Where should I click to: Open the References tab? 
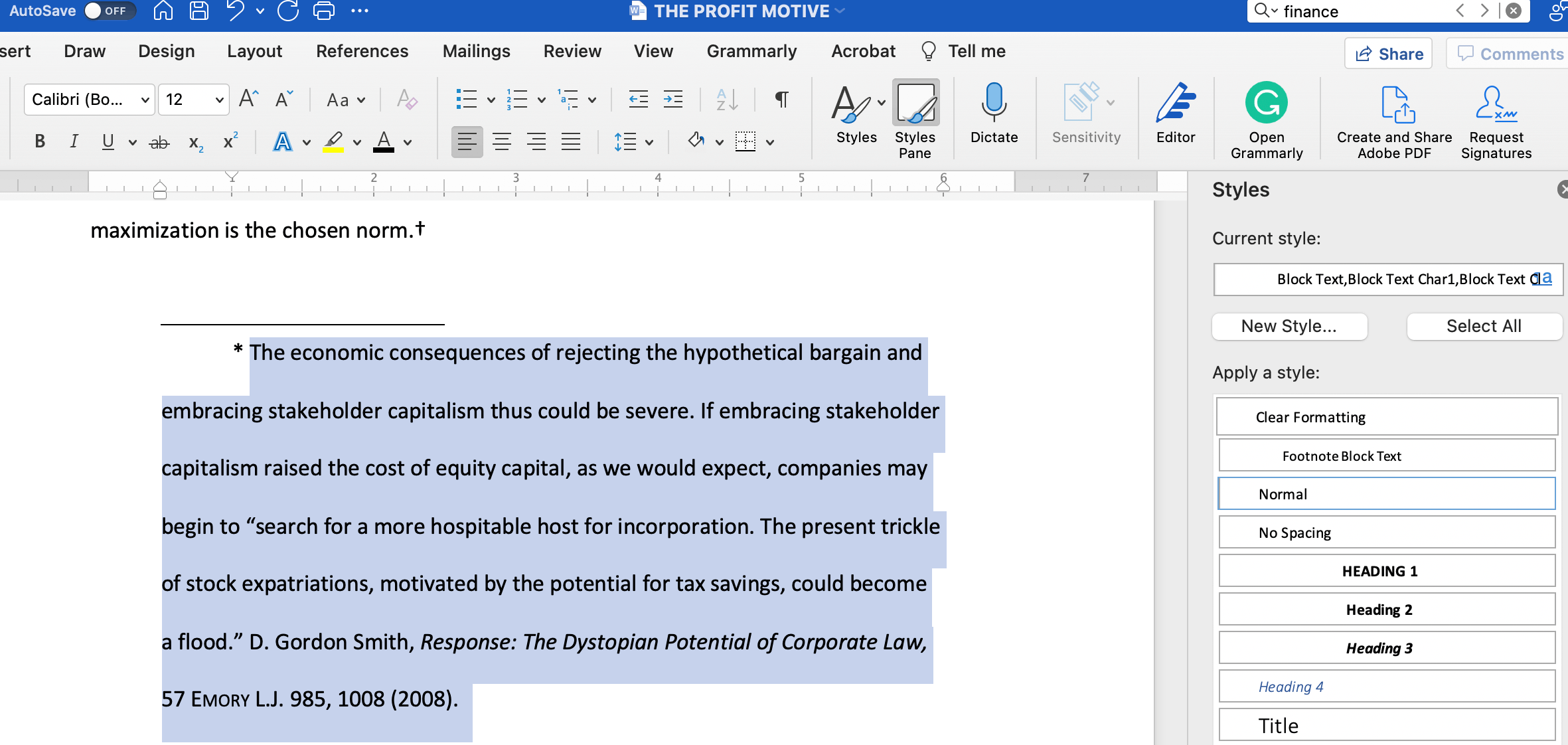[362, 51]
